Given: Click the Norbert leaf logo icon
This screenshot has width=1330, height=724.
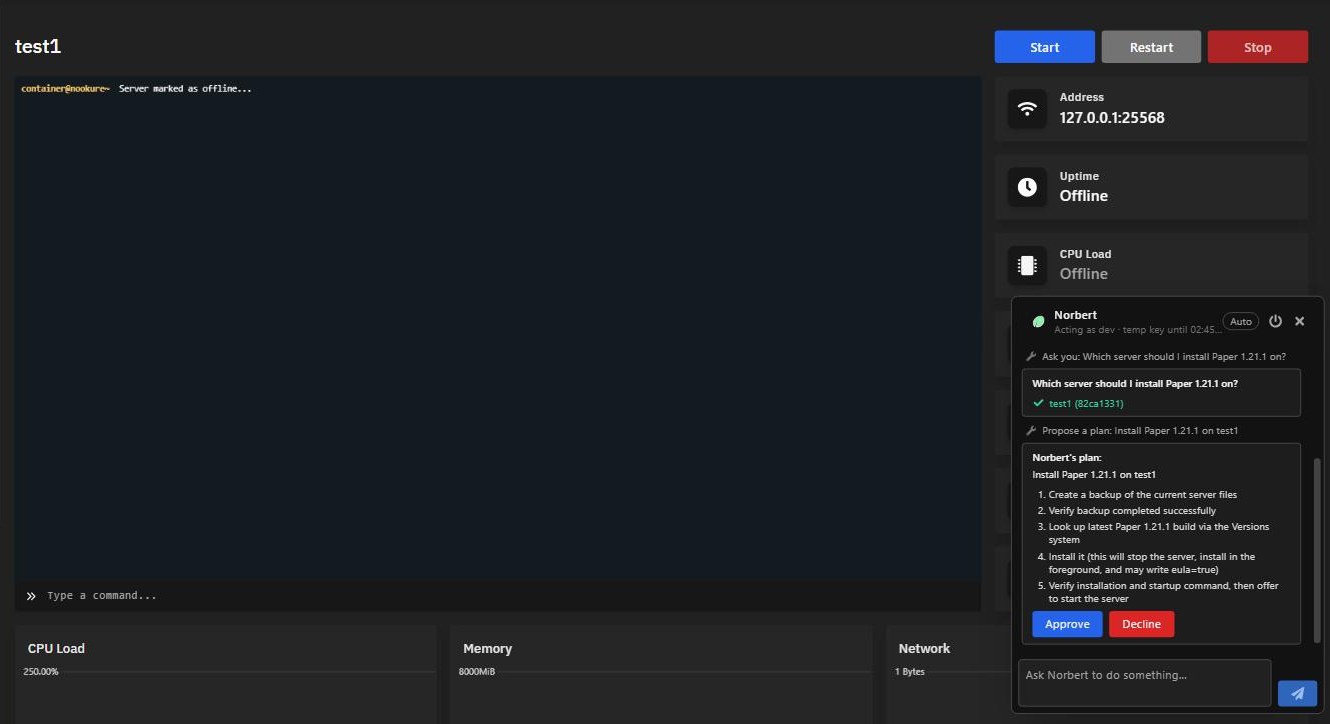Looking at the screenshot, I should click(x=1038, y=321).
